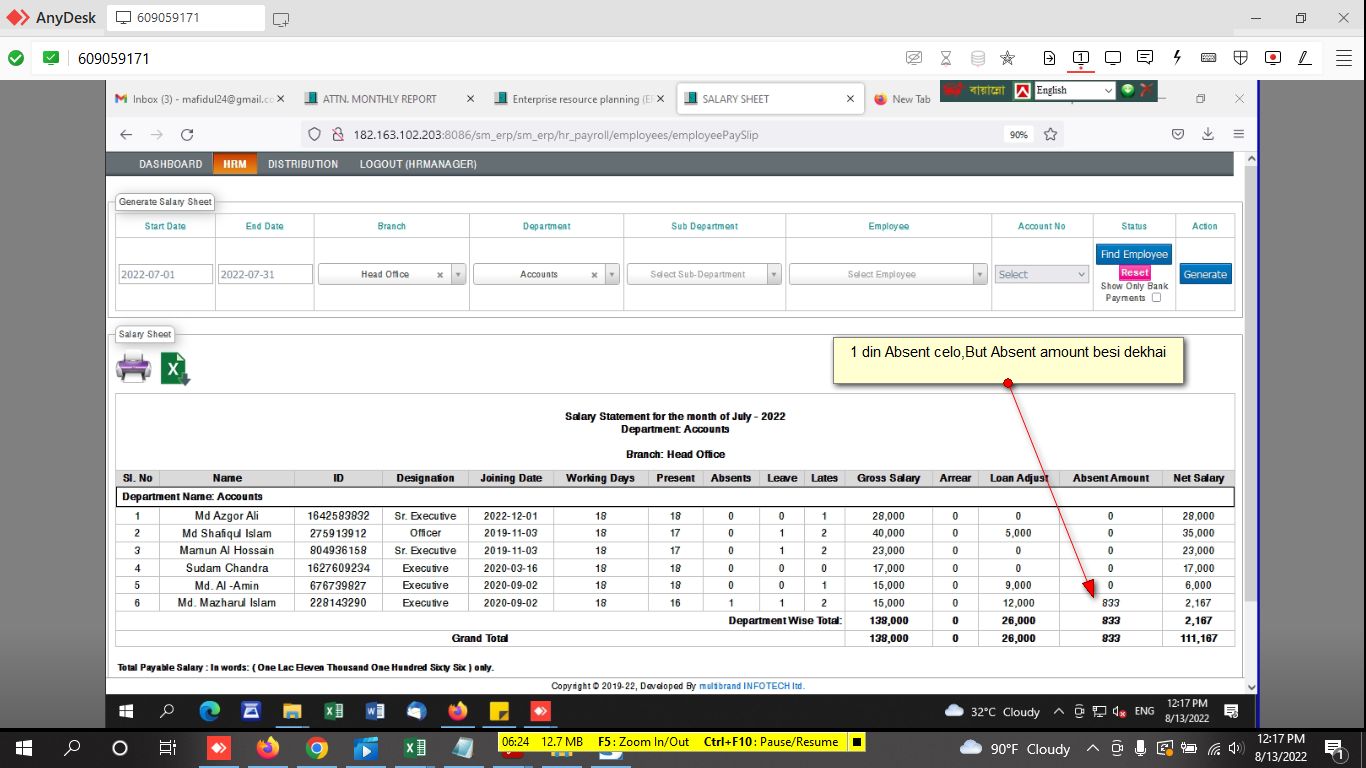The image size is (1366, 768).
Task: Click the Start Date input field
Action: pos(165,274)
